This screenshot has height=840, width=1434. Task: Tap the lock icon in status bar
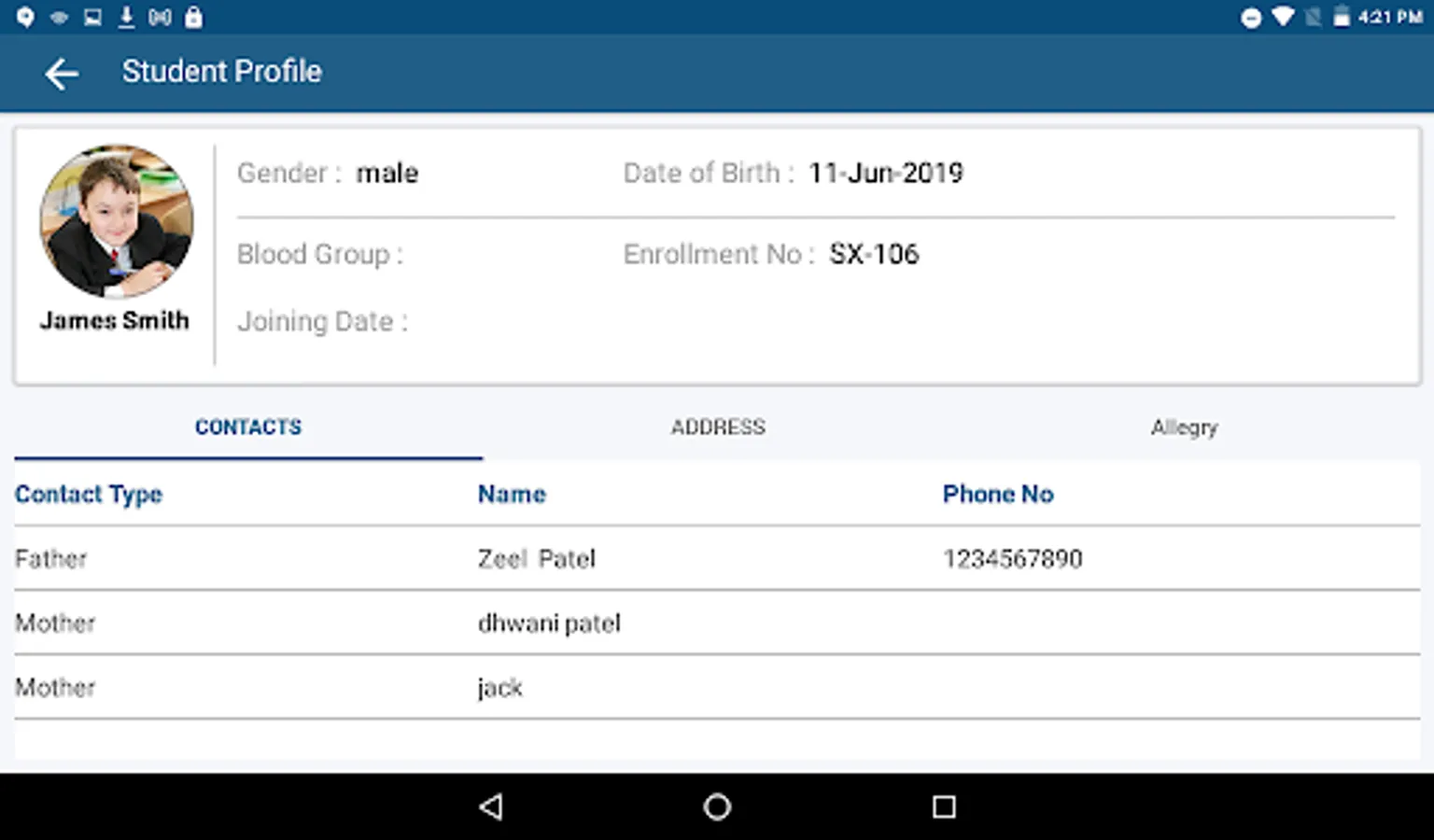[x=193, y=17]
